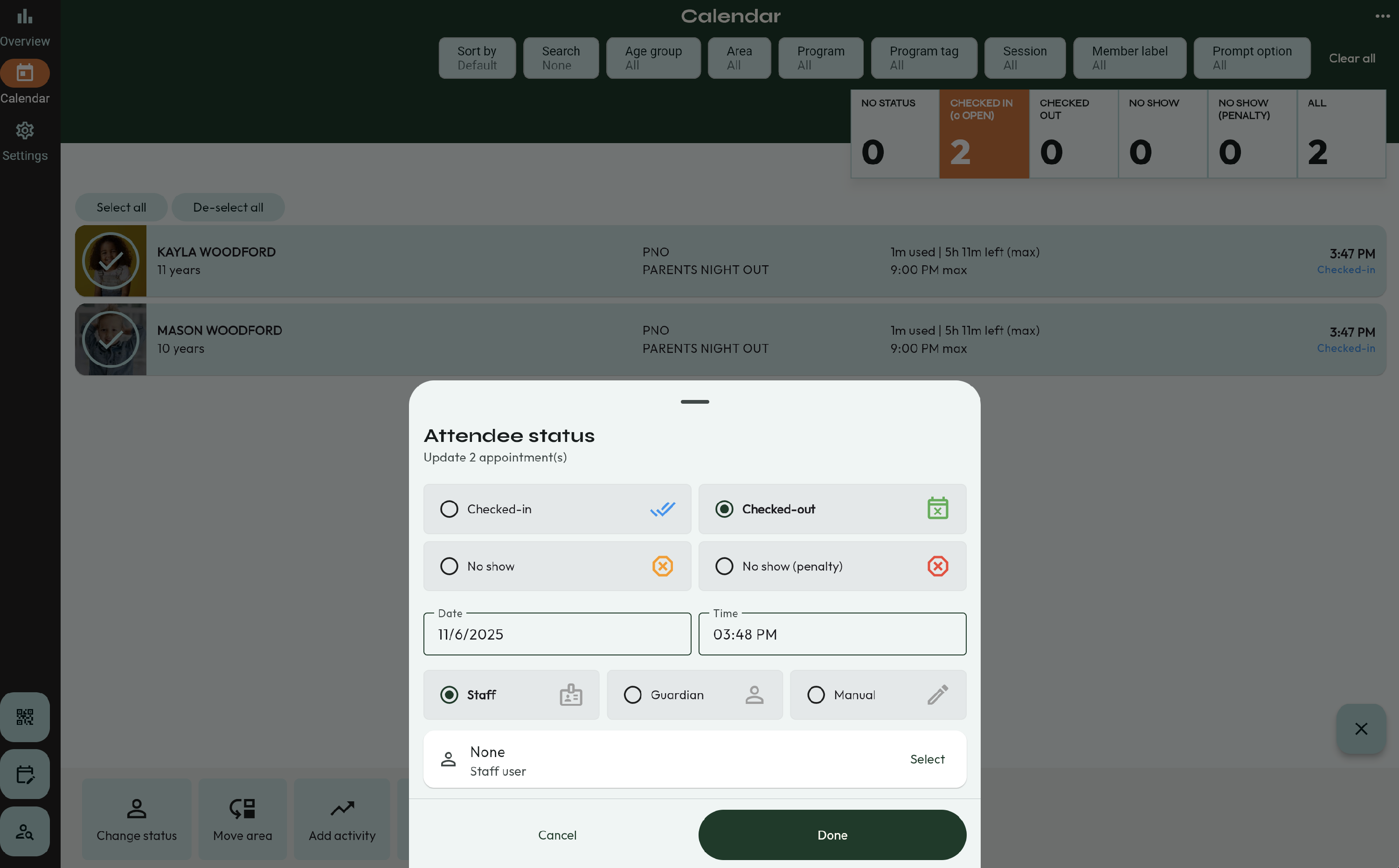Open Settings gear in sidebar
This screenshot has height=868, width=1399.
[x=25, y=131]
